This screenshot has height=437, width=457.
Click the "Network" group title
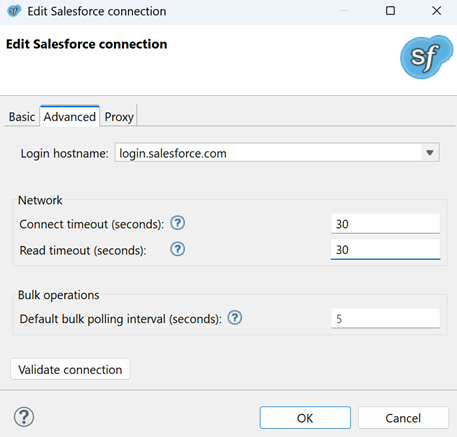coord(40,200)
